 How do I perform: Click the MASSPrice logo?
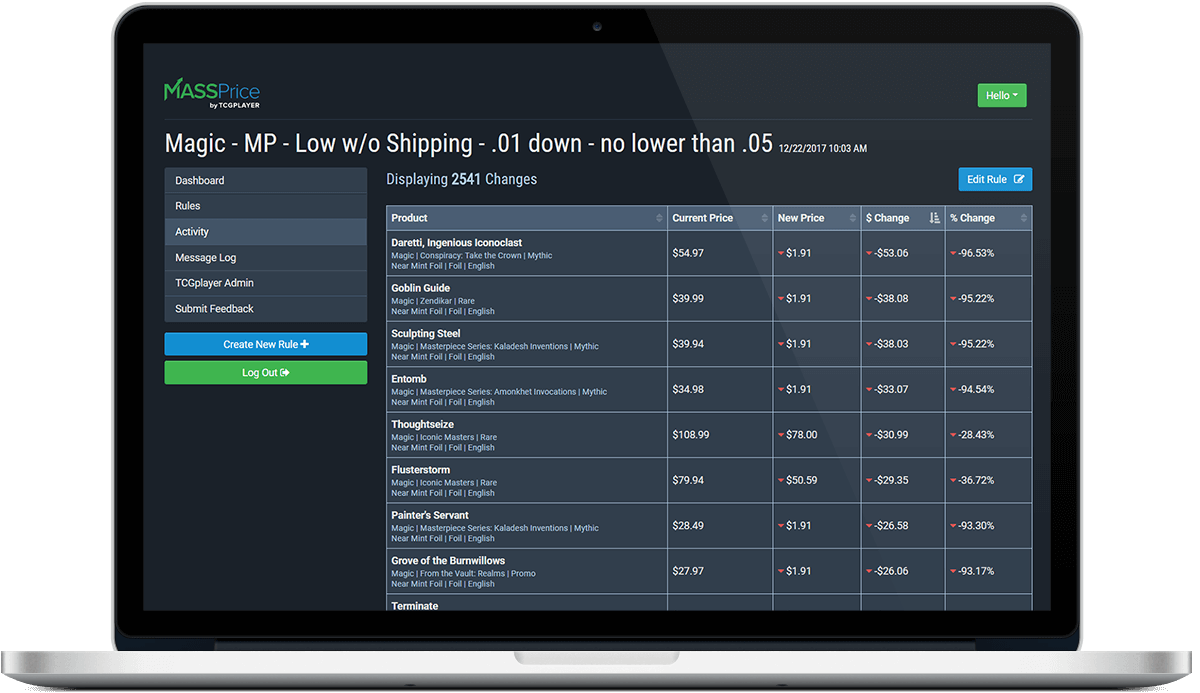coord(212,93)
